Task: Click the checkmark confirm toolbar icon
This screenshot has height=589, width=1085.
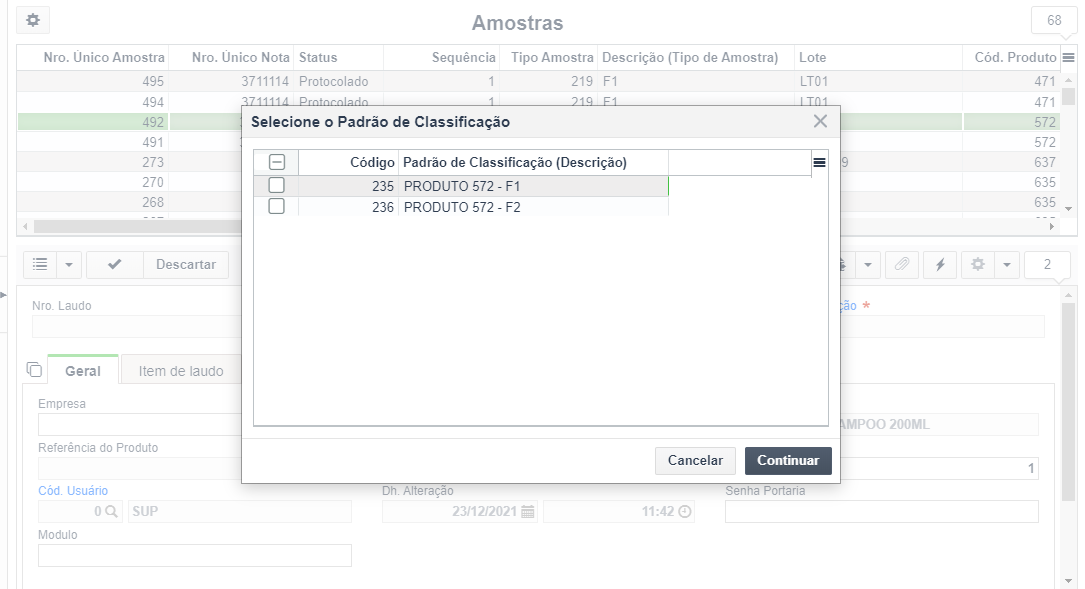Action: (115, 264)
